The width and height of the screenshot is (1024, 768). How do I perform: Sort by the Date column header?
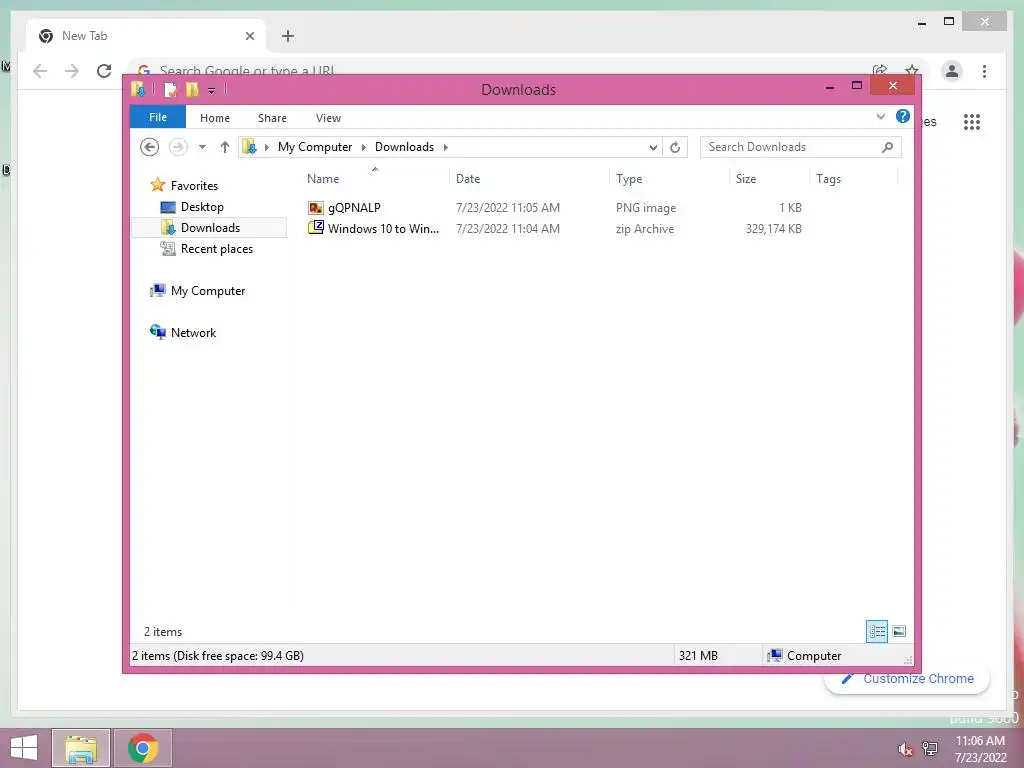point(468,178)
